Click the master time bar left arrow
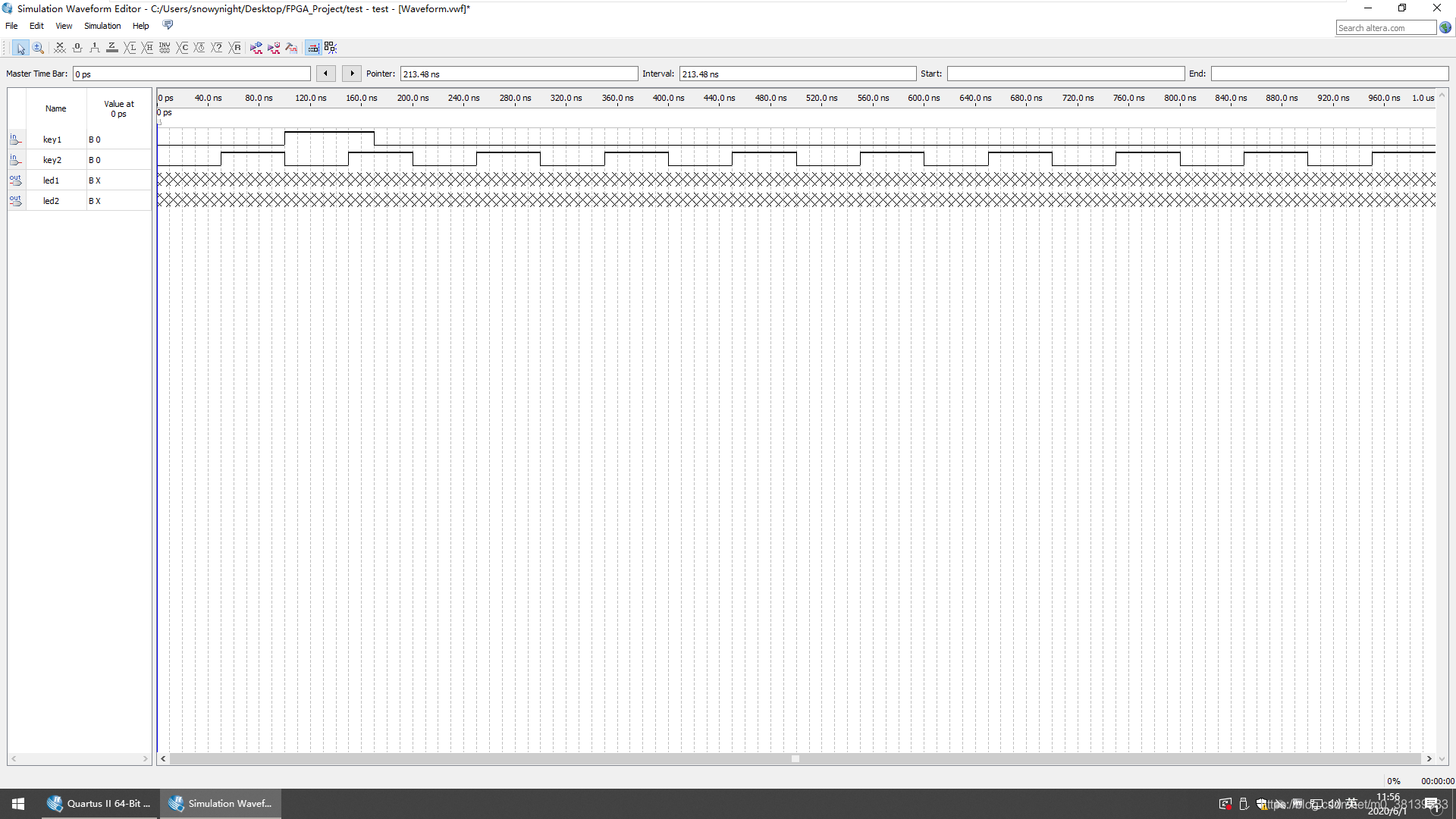Screen dimensions: 1456x819 [326, 74]
